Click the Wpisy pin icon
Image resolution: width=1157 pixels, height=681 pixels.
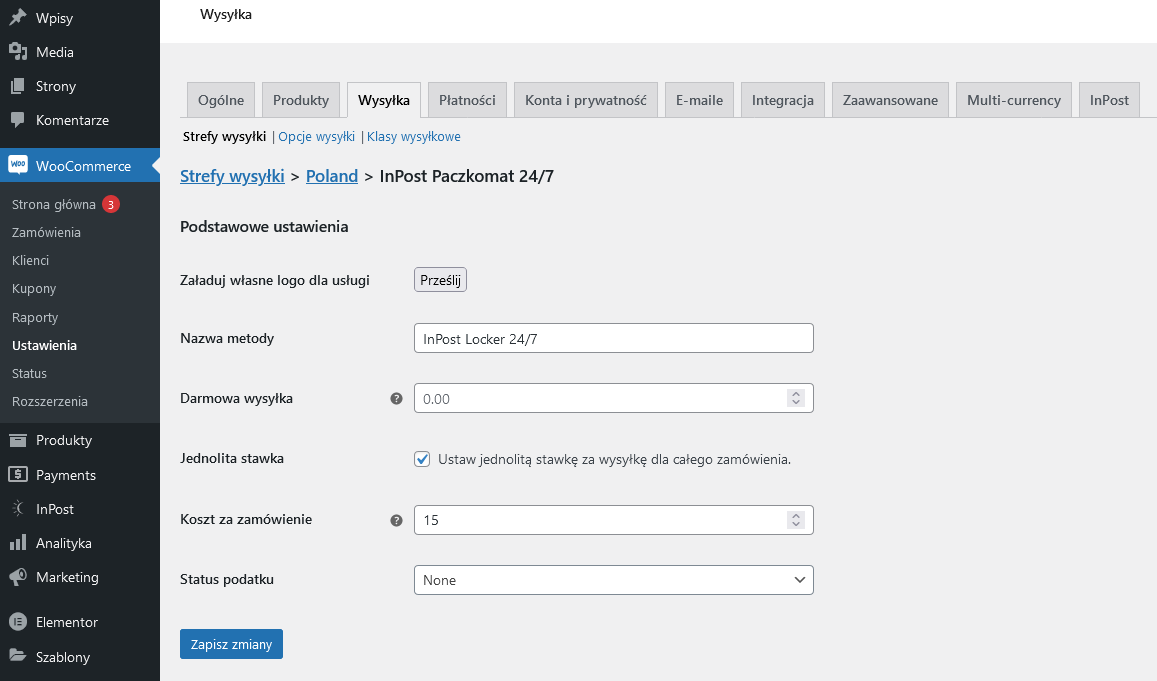(18, 17)
